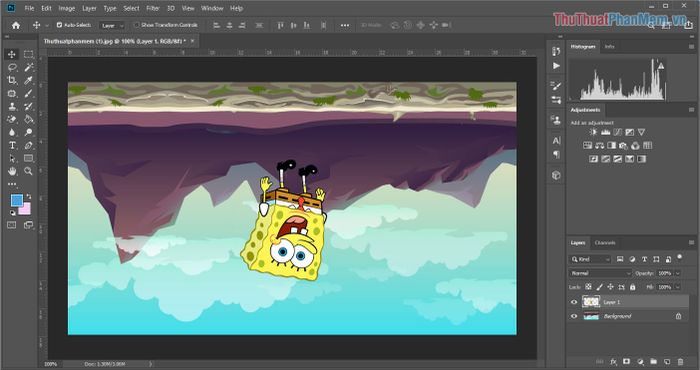The height and width of the screenshot is (370, 700).
Task: Switch to the Channels tab
Action: coord(605,243)
